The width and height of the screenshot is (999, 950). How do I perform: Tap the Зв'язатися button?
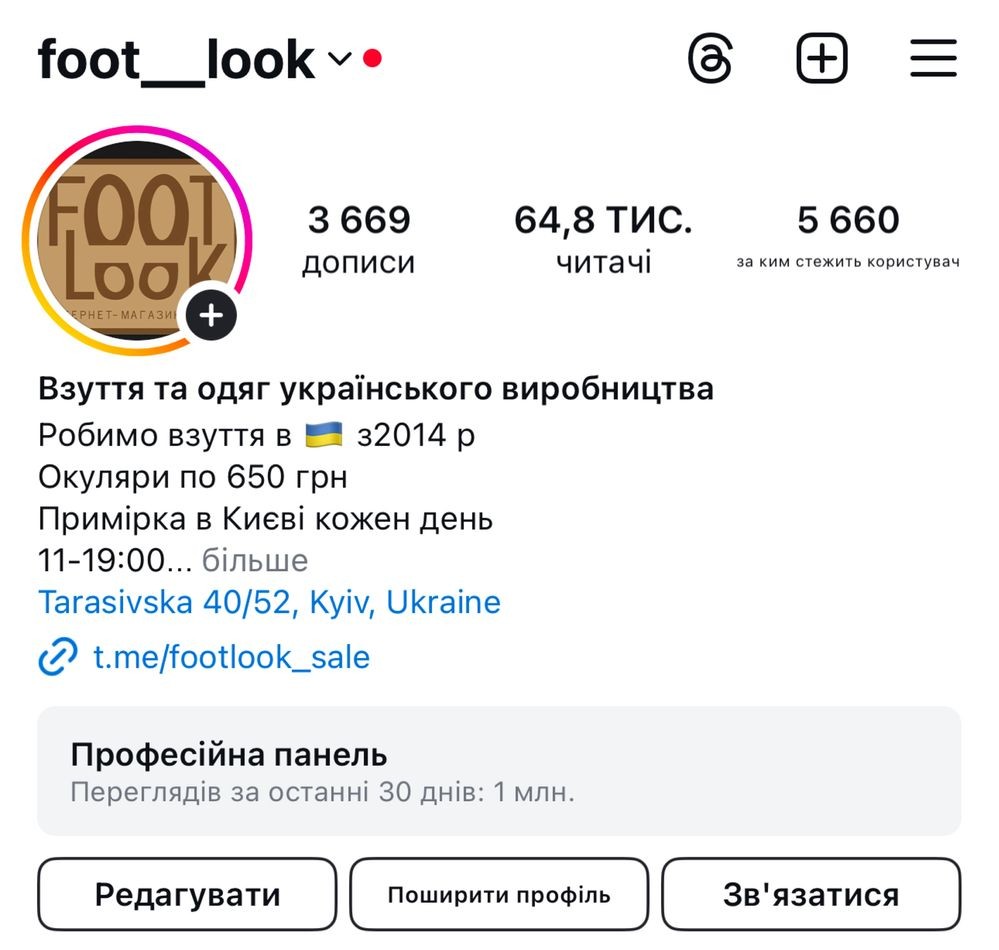click(811, 895)
